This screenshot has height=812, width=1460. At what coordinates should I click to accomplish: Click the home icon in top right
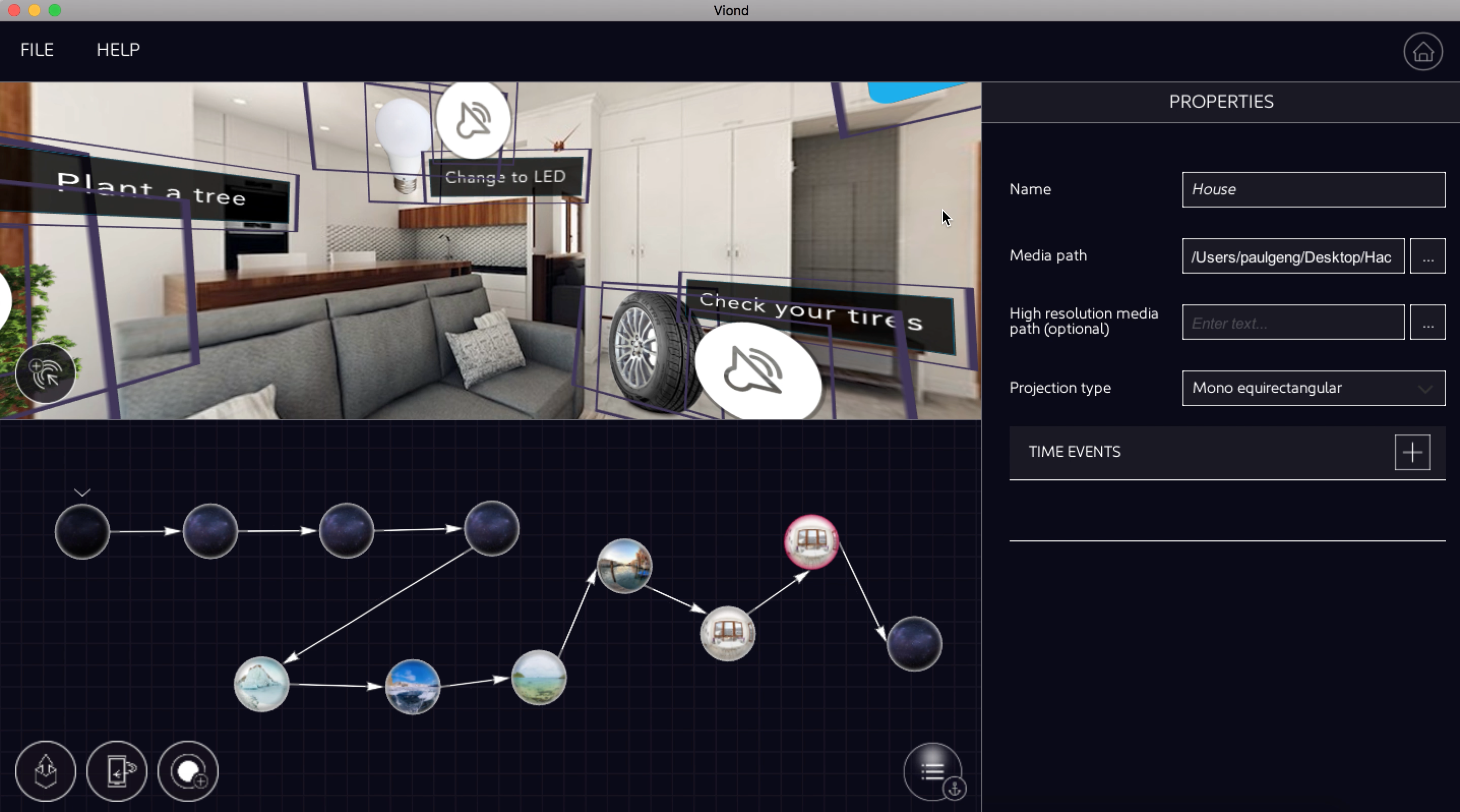pos(1422,52)
